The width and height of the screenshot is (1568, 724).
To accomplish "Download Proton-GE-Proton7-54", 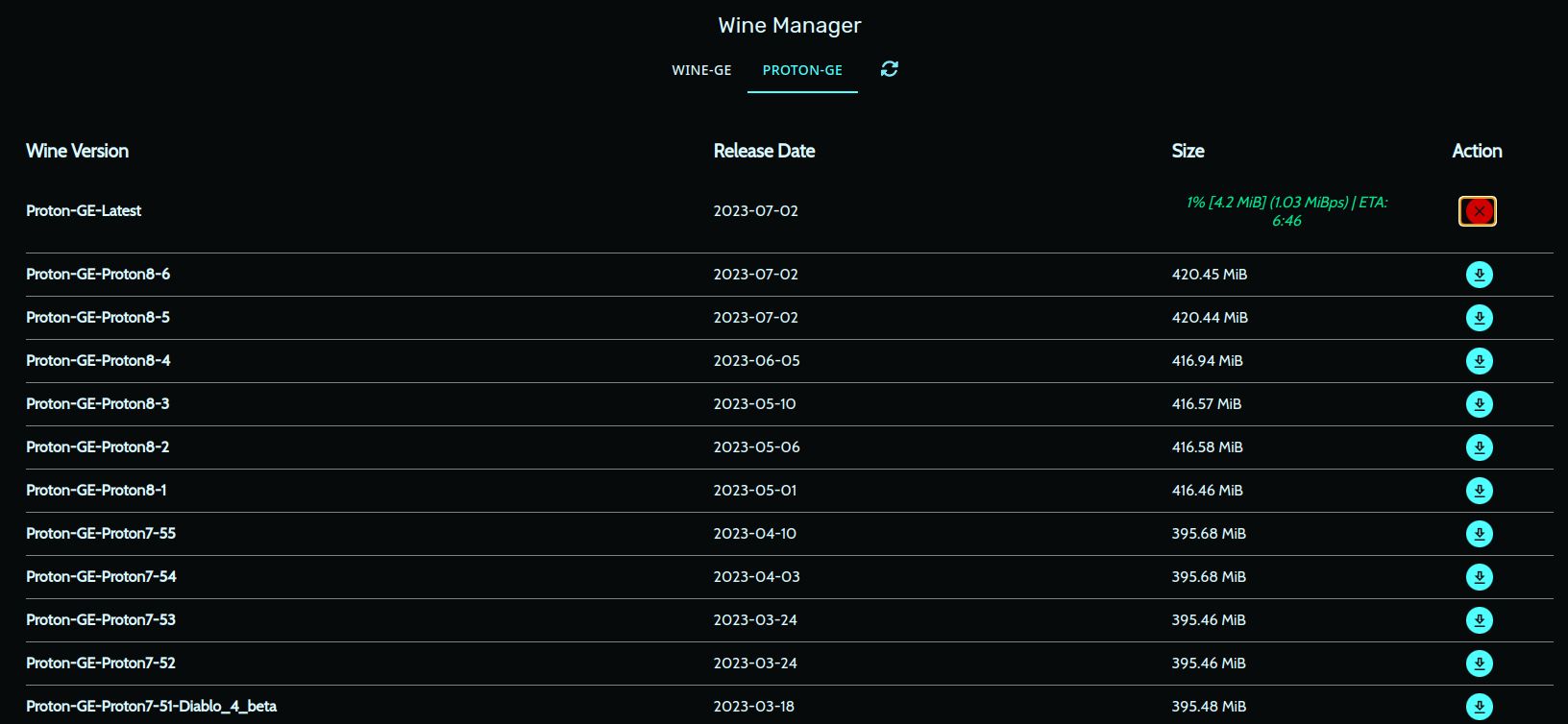I will (x=1479, y=577).
